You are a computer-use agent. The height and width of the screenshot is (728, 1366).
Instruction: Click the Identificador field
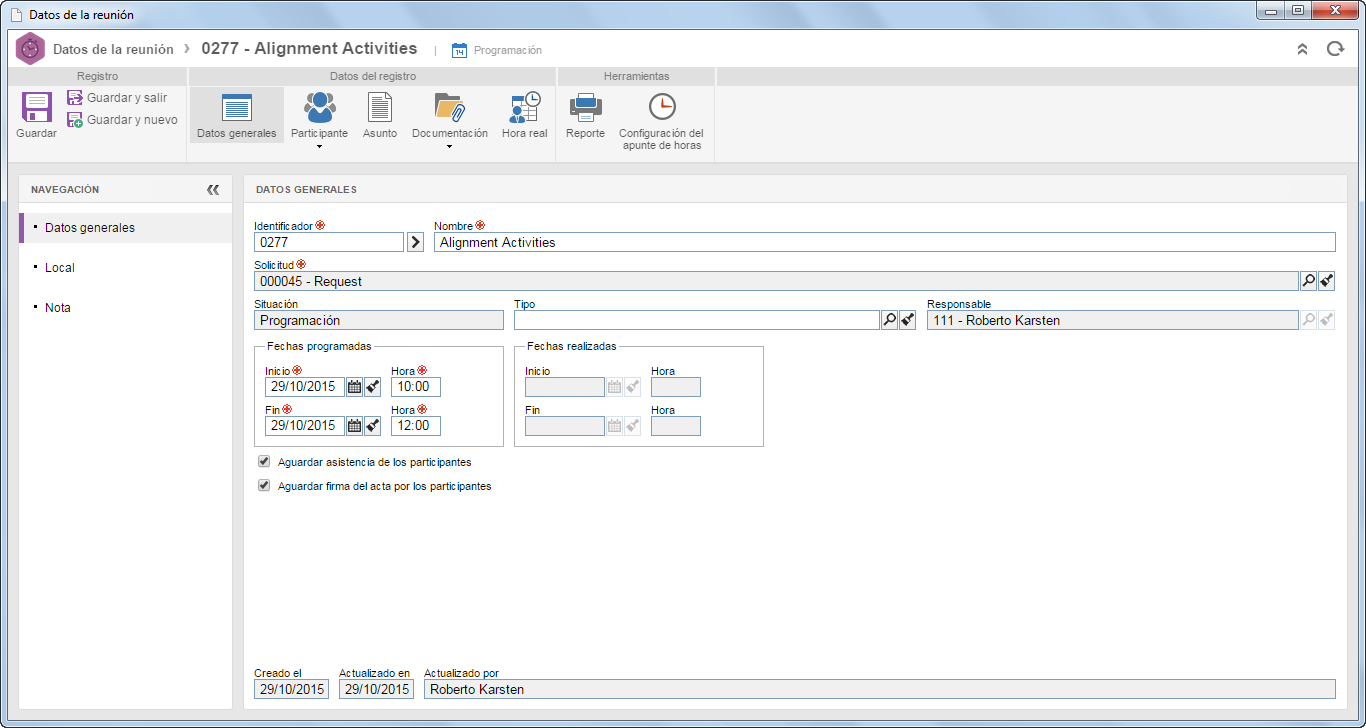329,242
